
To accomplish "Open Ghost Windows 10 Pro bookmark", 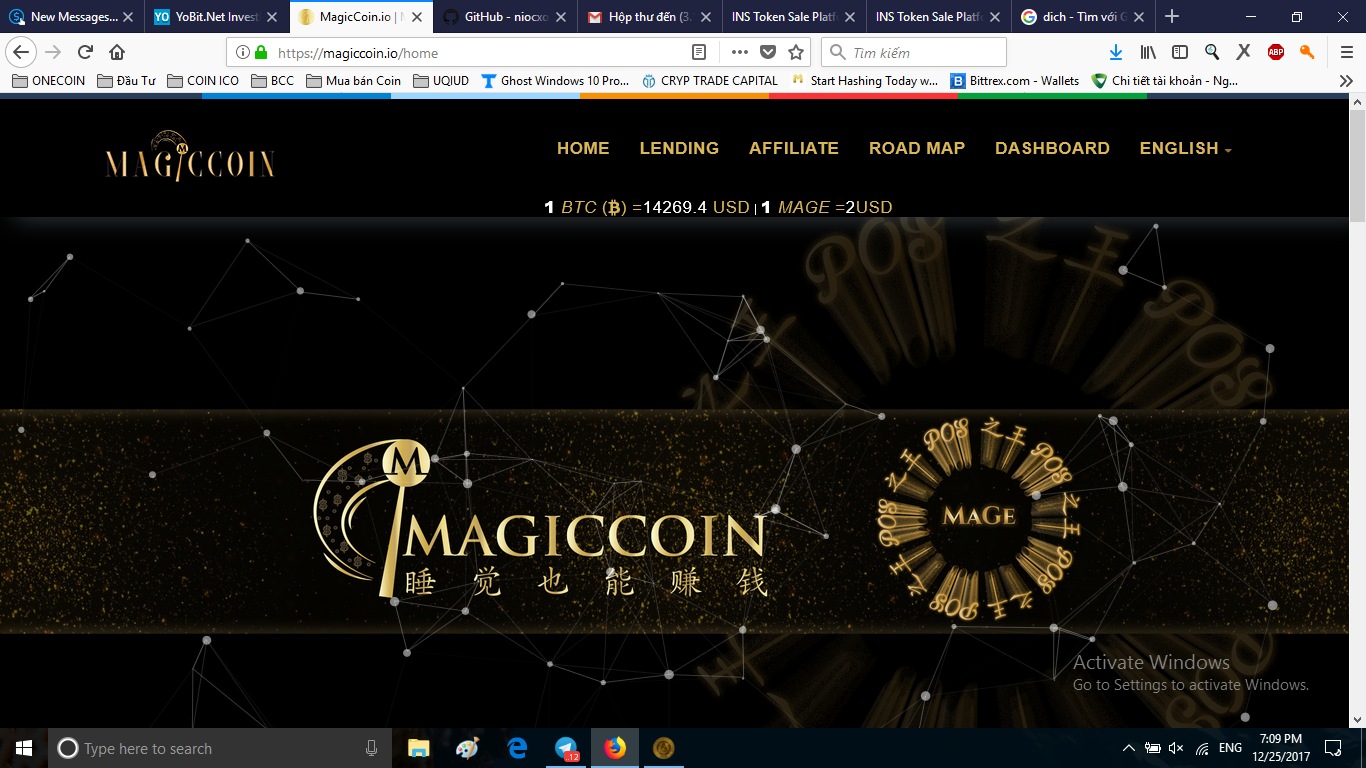I will coord(555,81).
